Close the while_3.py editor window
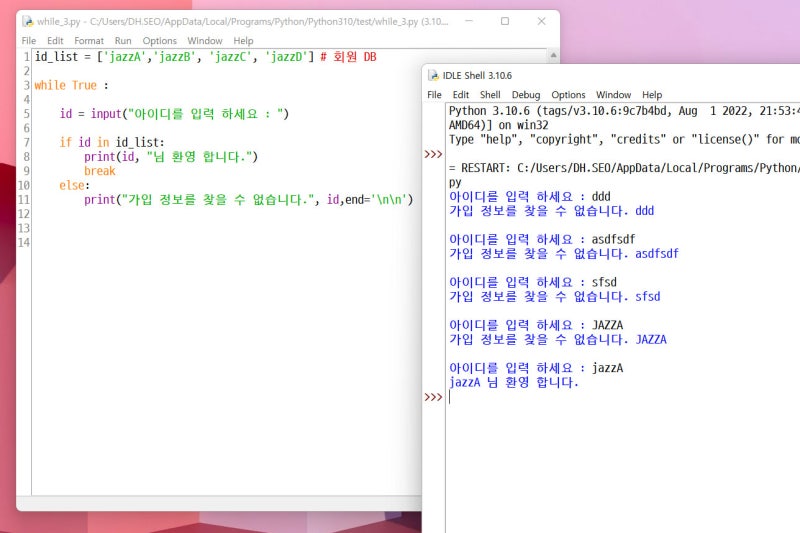Viewport: 800px width, 533px height. click(541, 21)
